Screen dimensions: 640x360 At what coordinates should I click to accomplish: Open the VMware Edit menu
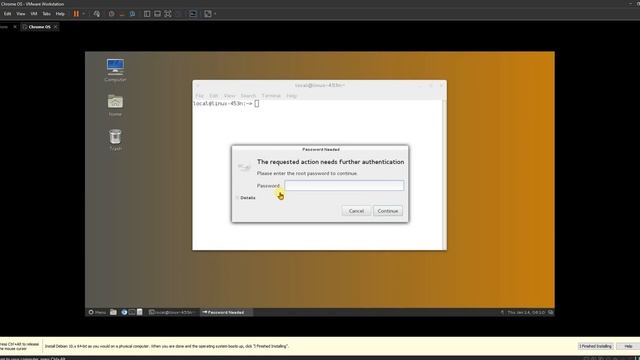pos(7,14)
